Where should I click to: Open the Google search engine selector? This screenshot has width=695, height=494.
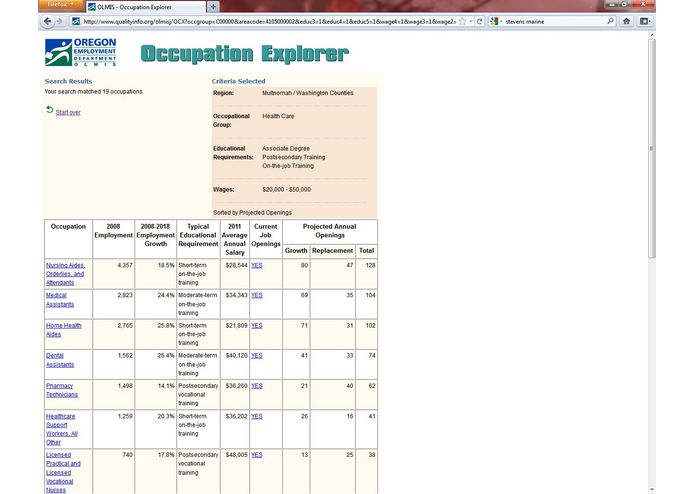pos(496,21)
